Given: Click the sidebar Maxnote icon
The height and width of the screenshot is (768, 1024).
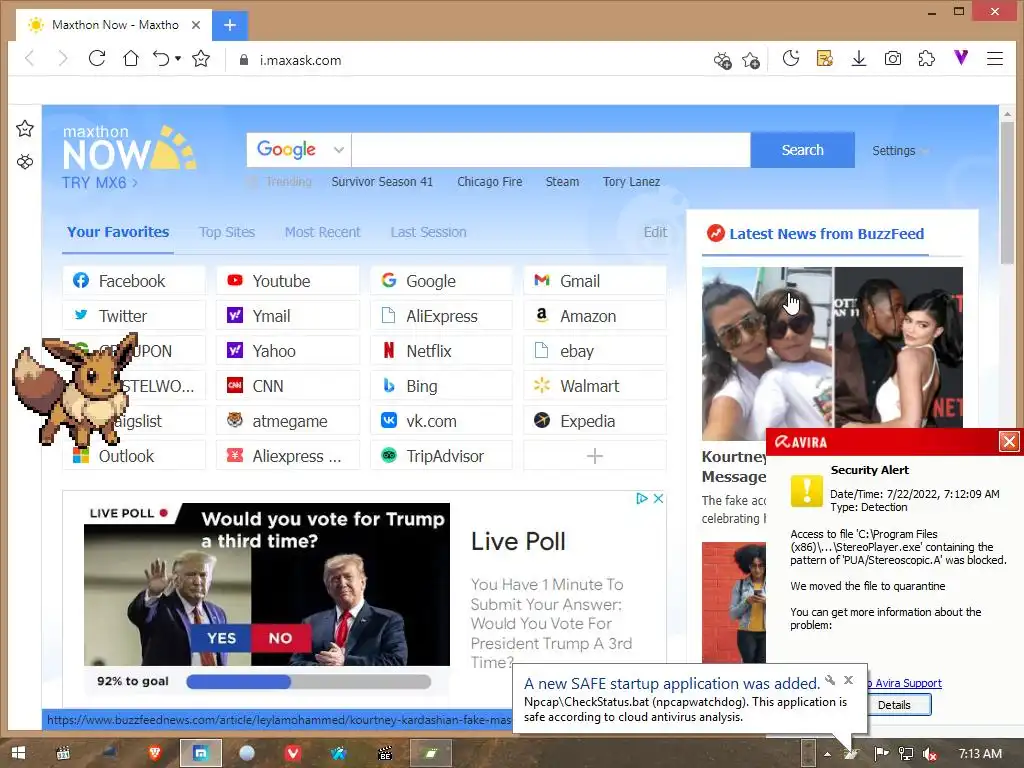Looking at the screenshot, I should click(25, 161).
